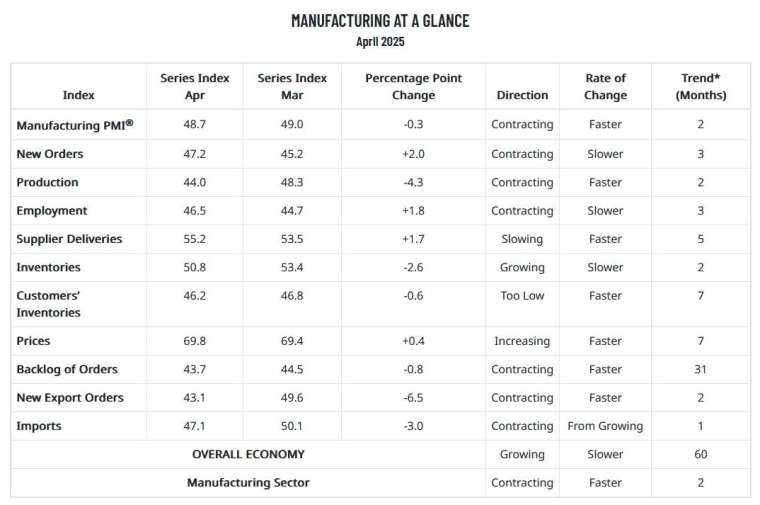Click the Production April value 44.0
Screen dimensions: 760x505
pos(195,183)
